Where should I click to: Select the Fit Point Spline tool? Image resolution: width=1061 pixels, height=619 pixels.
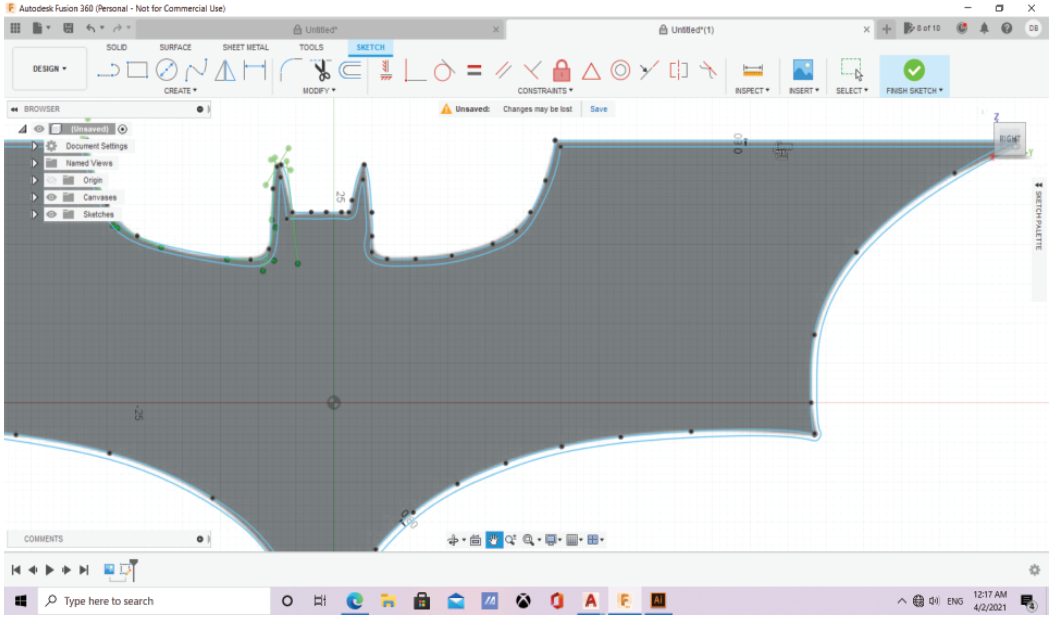pos(196,70)
